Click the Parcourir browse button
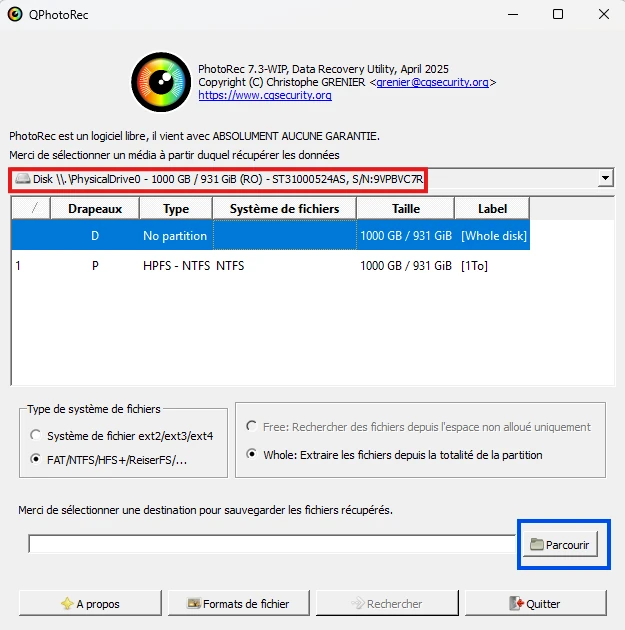Screen dimensions: 625x630 click(x=561, y=544)
